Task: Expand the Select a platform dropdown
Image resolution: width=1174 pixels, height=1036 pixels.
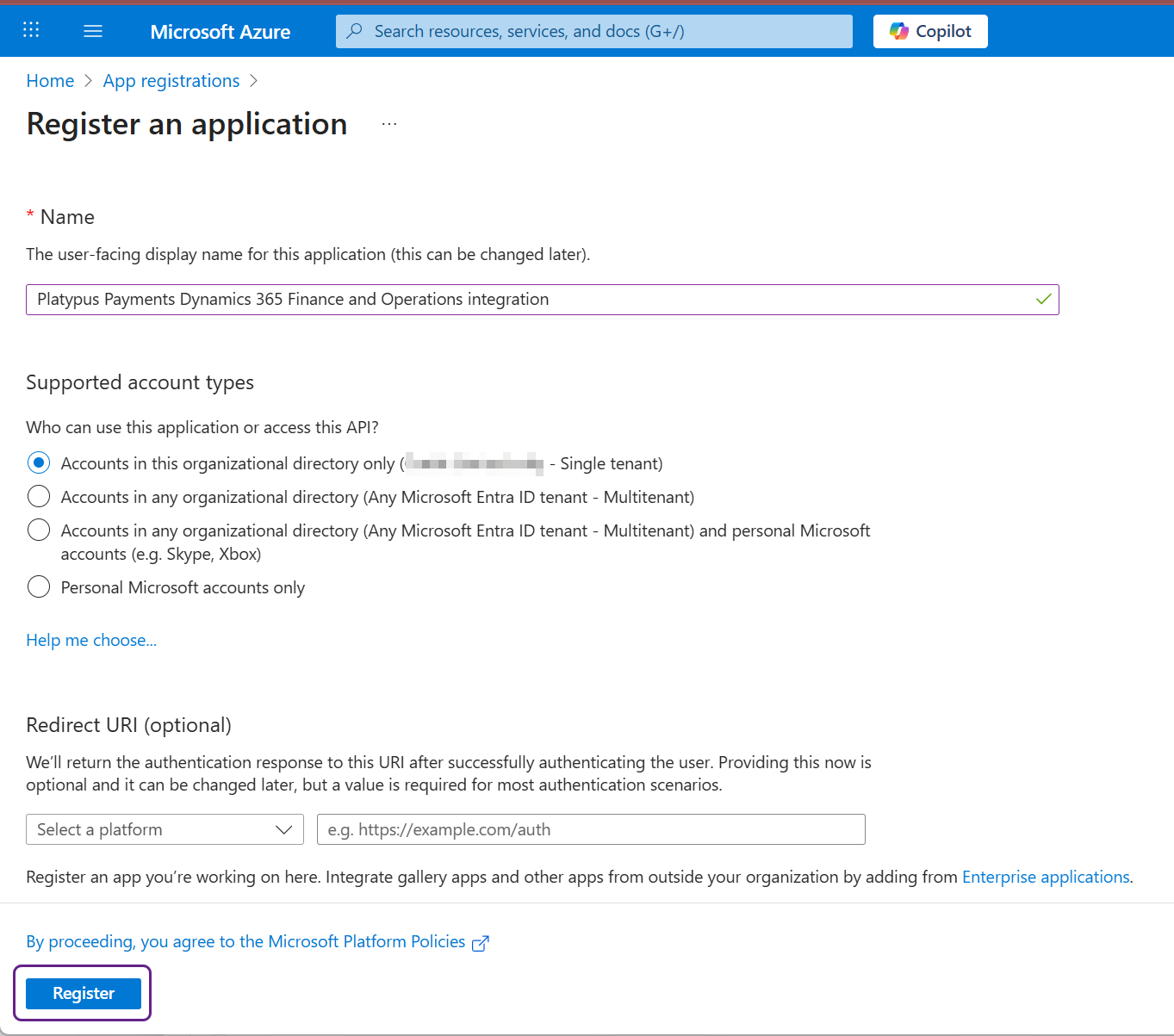Action: 165,829
